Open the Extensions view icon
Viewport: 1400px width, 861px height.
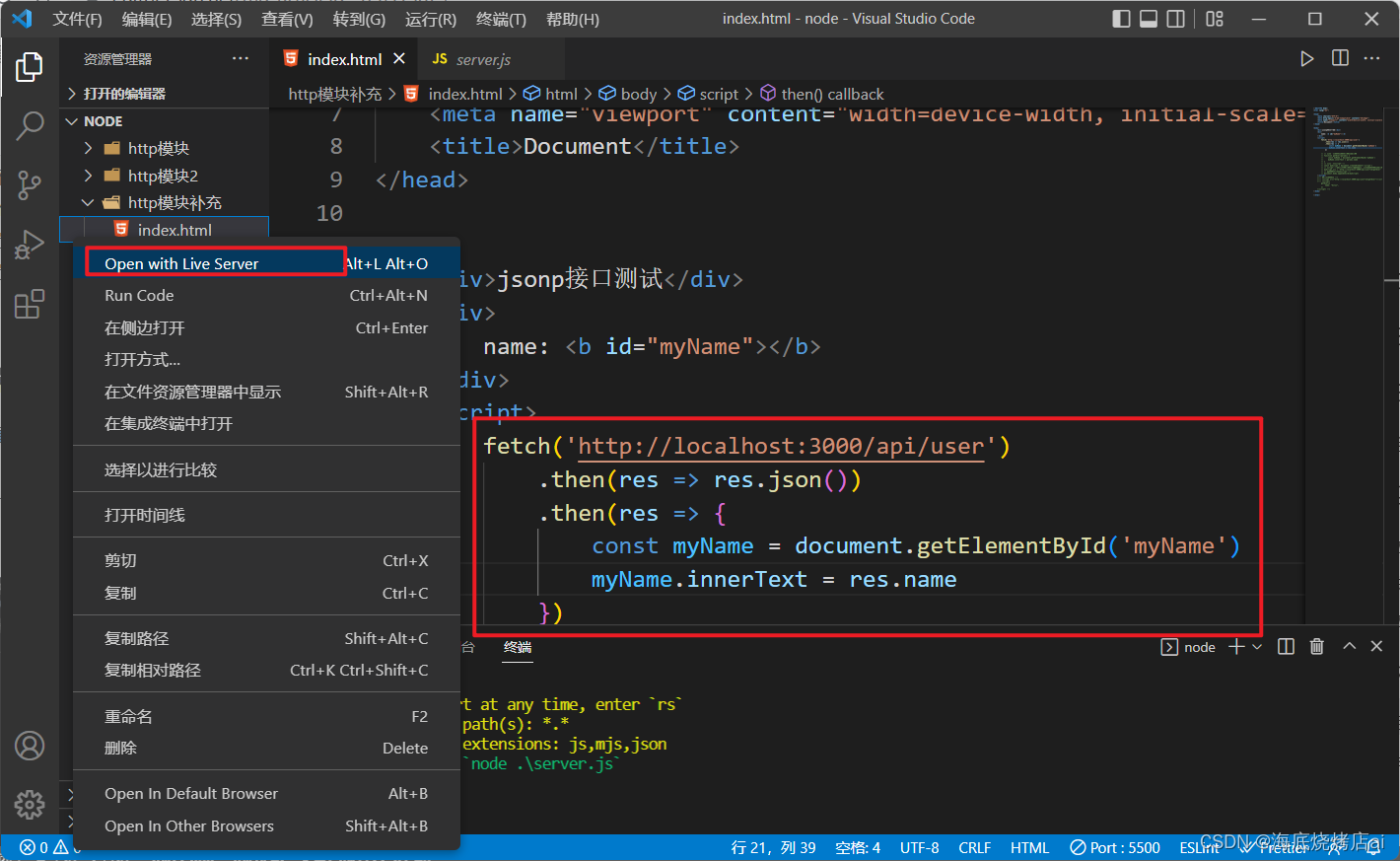(30, 304)
